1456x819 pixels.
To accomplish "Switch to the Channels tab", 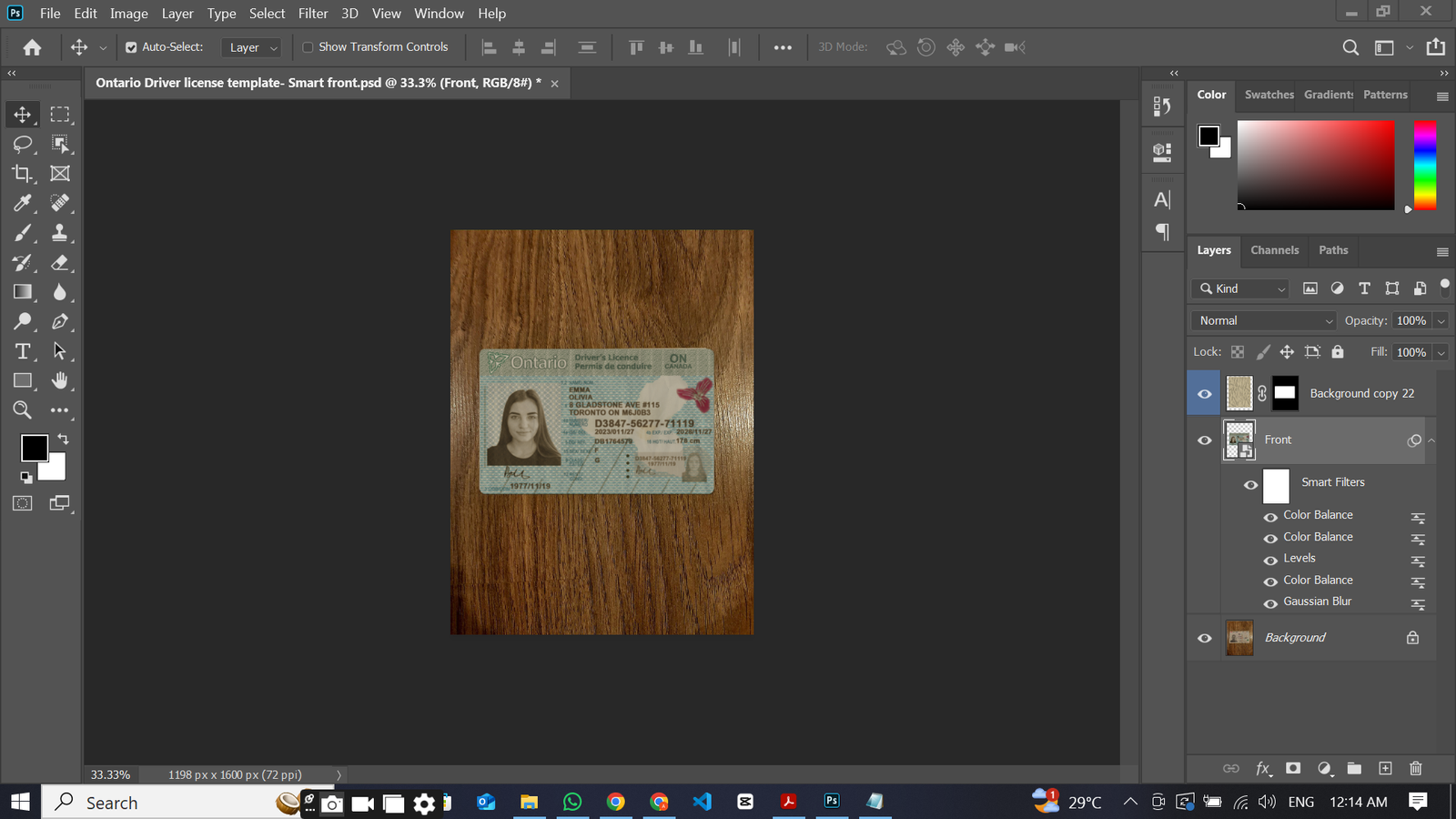I will click(1274, 250).
